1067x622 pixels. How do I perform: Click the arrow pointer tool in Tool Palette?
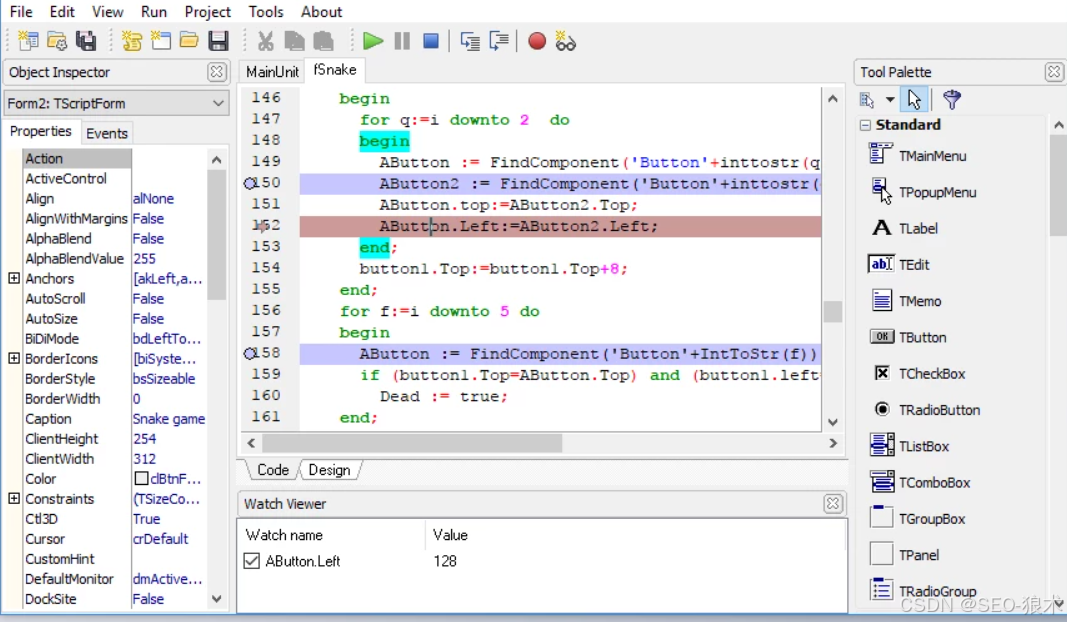pos(914,100)
